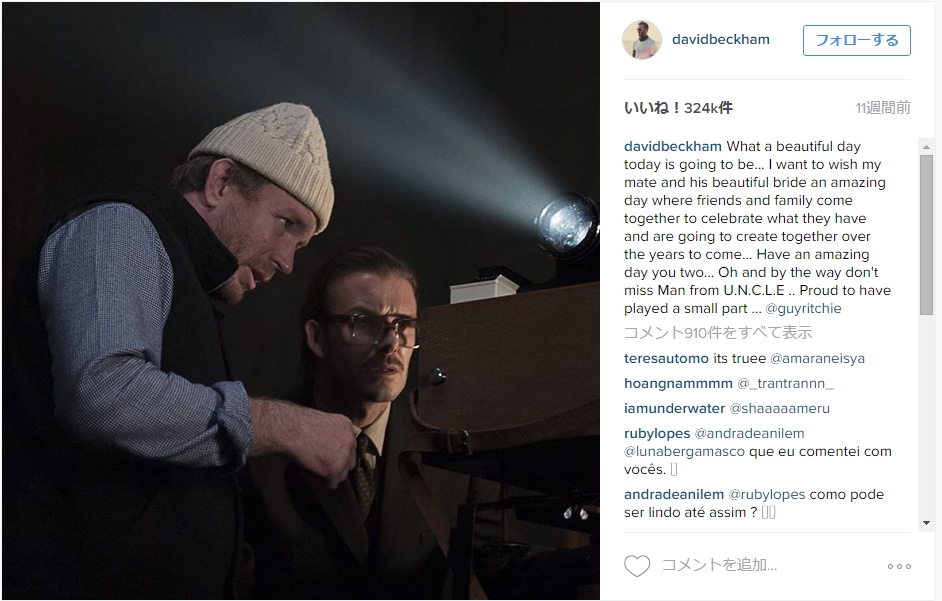The width and height of the screenshot is (942, 601).
Task: View the いいね 324k likes count
Action: click(x=678, y=108)
